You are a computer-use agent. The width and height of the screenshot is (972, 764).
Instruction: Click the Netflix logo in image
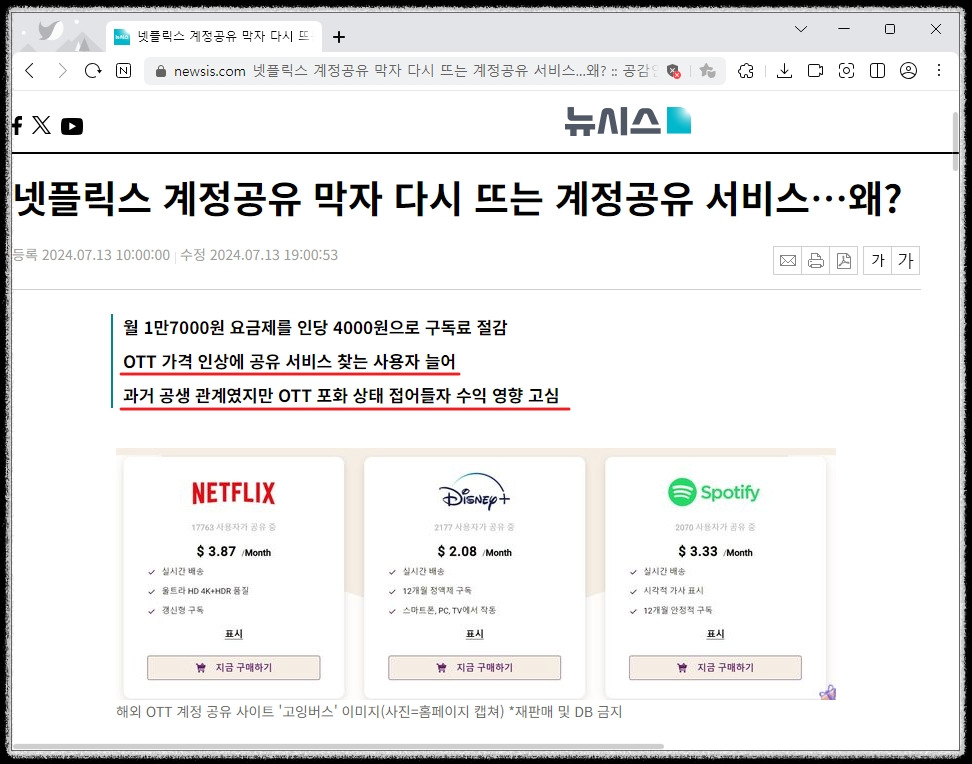[x=234, y=494]
